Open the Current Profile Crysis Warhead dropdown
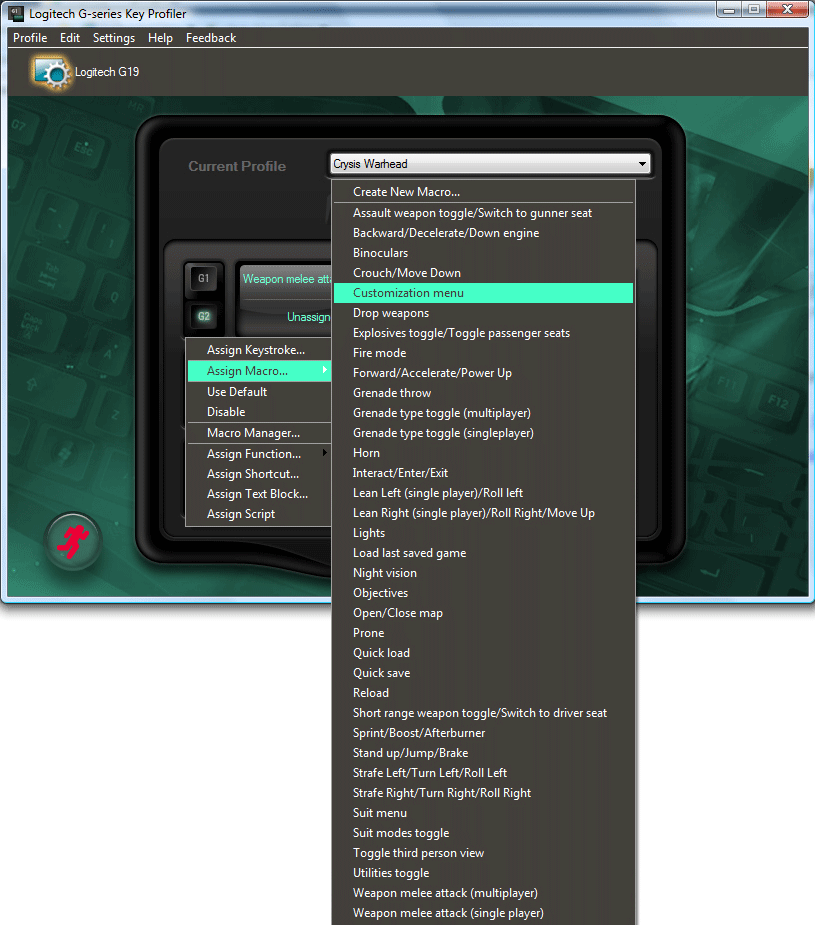The image size is (815, 925). pos(490,164)
